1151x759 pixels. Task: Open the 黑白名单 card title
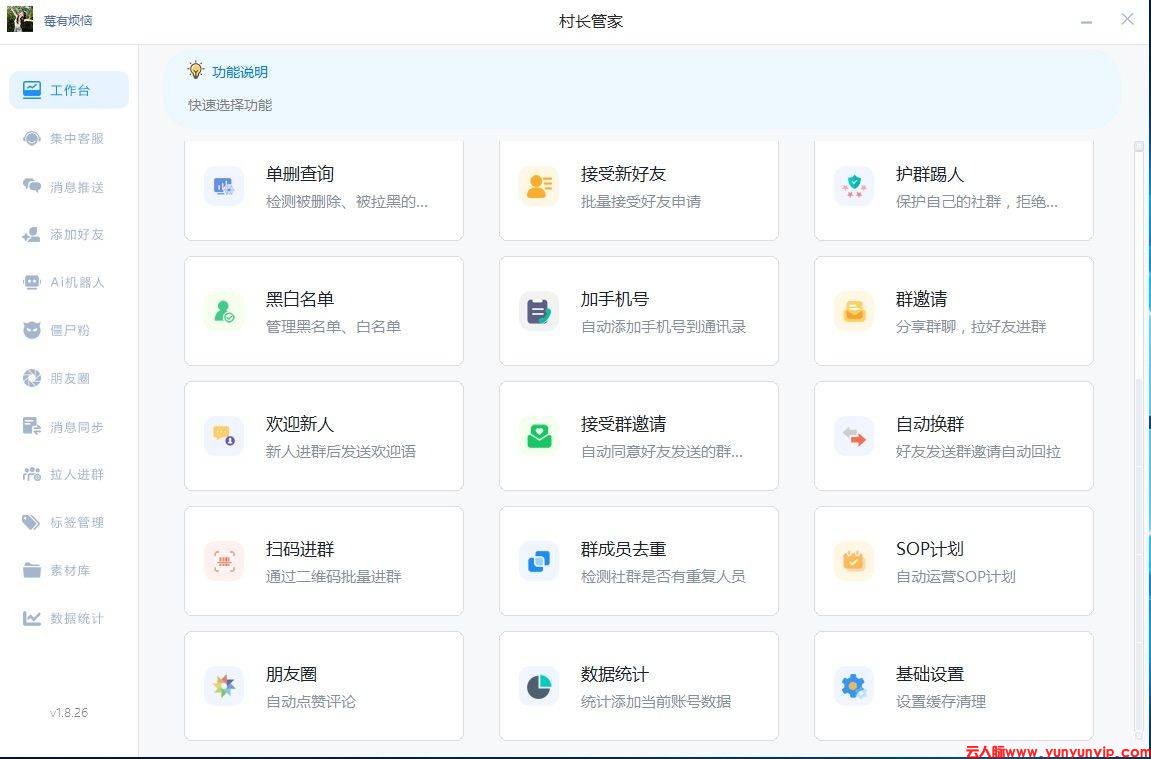pyautogui.click(x=299, y=299)
